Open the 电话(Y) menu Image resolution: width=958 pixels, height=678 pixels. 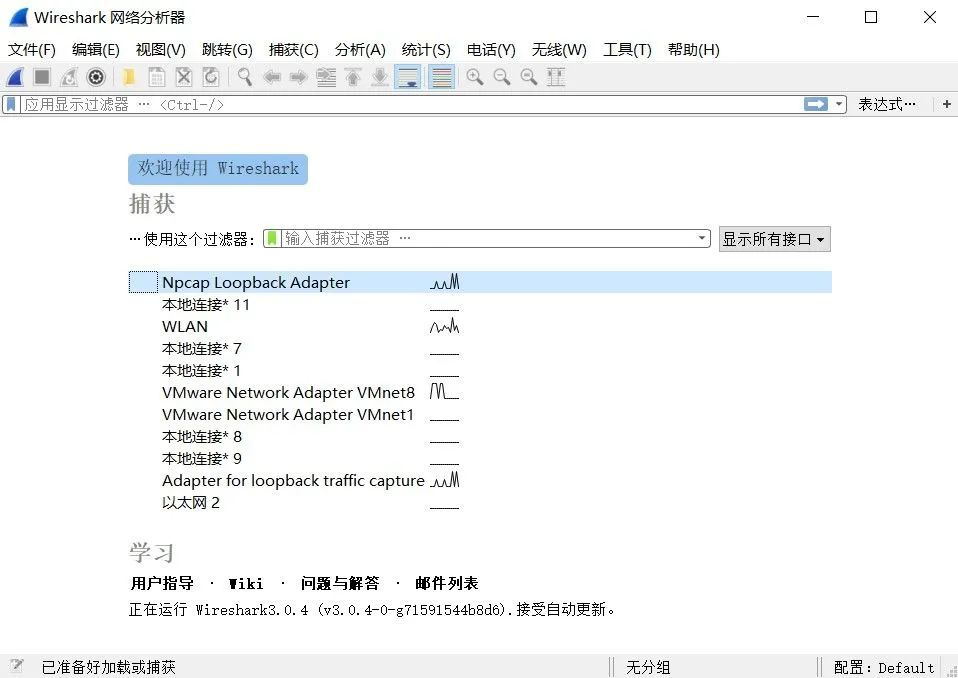491,49
